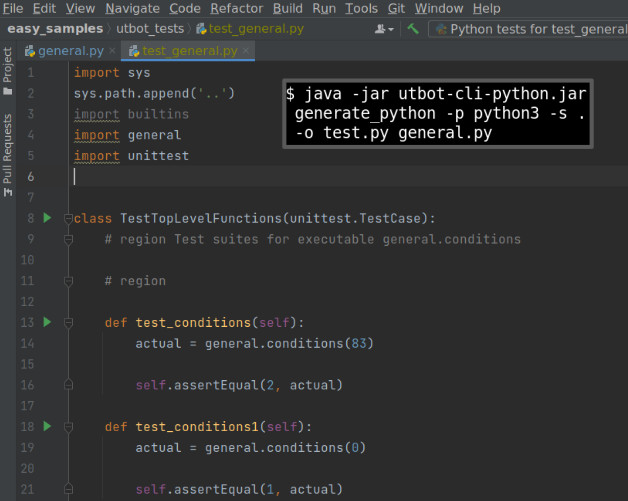Screen dimensions: 628x501
Task: Click general.conditions(83) call
Action: (289, 343)
